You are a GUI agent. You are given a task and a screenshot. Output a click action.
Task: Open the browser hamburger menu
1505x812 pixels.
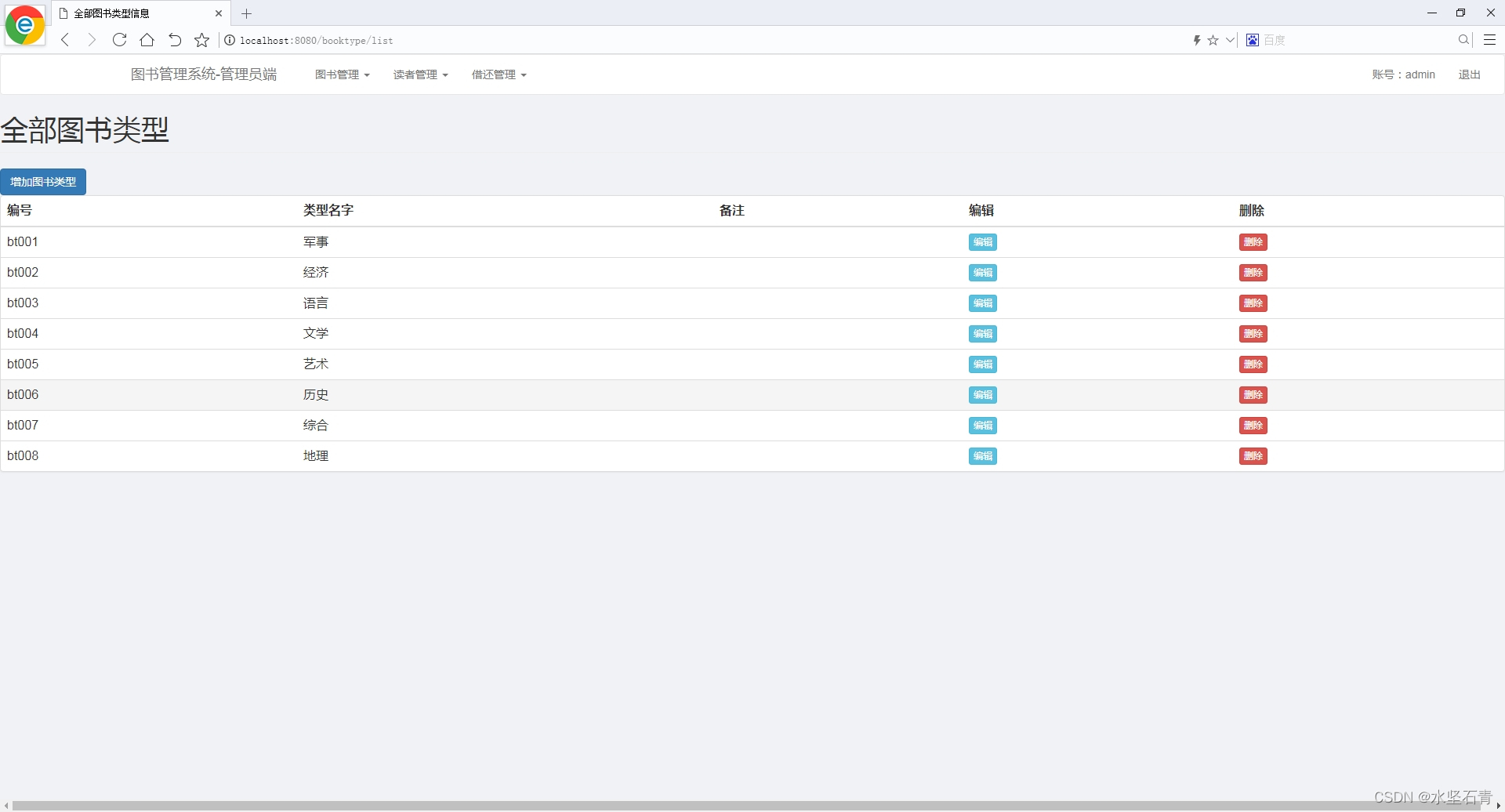(1489, 39)
